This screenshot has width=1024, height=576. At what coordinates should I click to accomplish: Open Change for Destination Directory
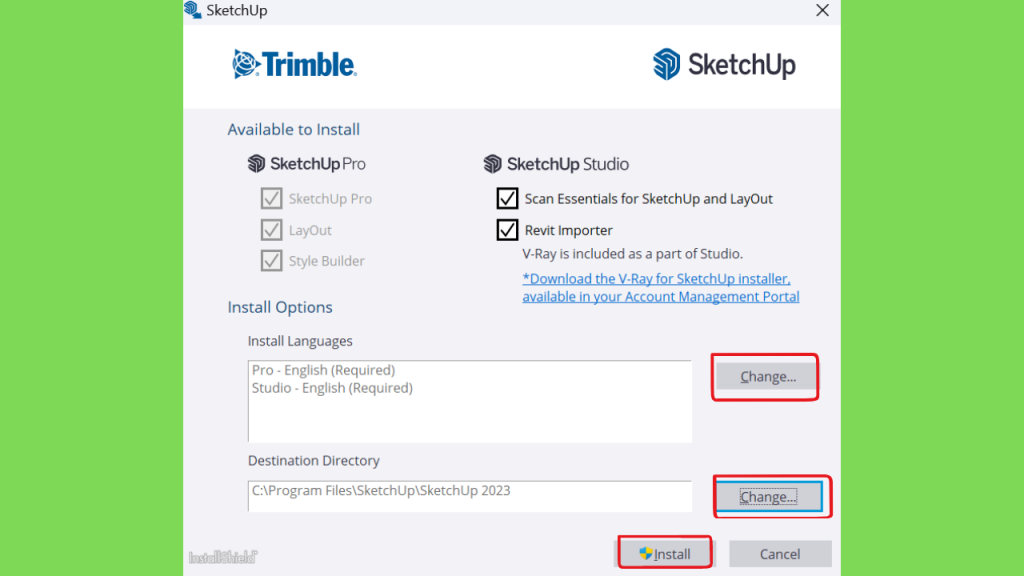click(x=769, y=497)
